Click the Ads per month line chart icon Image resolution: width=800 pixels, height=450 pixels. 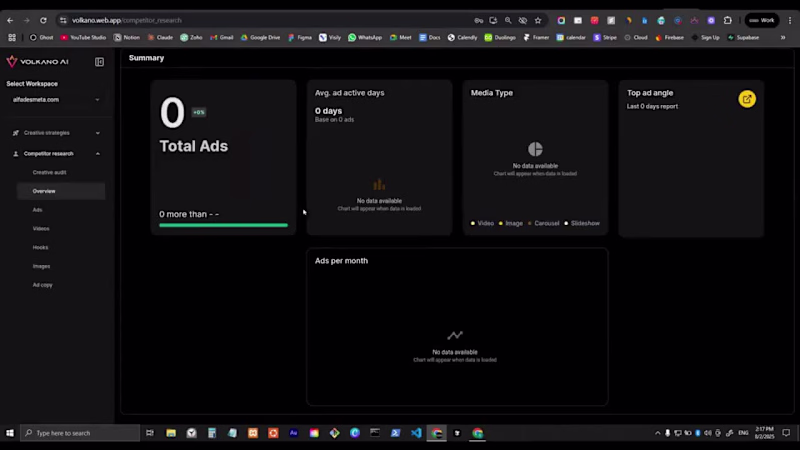pyautogui.click(x=455, y=335)
